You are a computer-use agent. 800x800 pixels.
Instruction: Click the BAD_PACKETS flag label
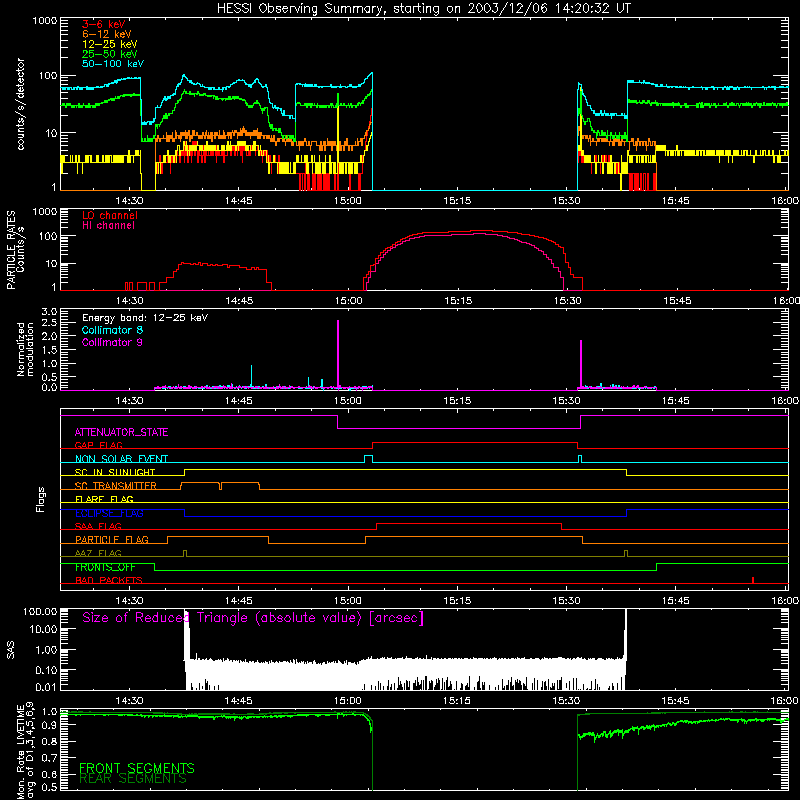[x=109, y=580]
